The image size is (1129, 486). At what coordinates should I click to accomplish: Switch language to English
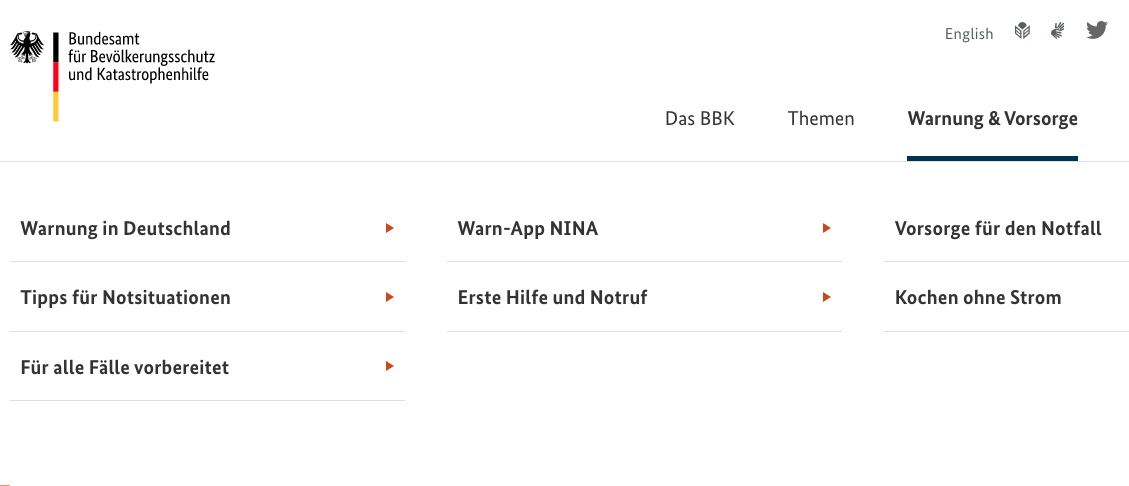(968, 34)
